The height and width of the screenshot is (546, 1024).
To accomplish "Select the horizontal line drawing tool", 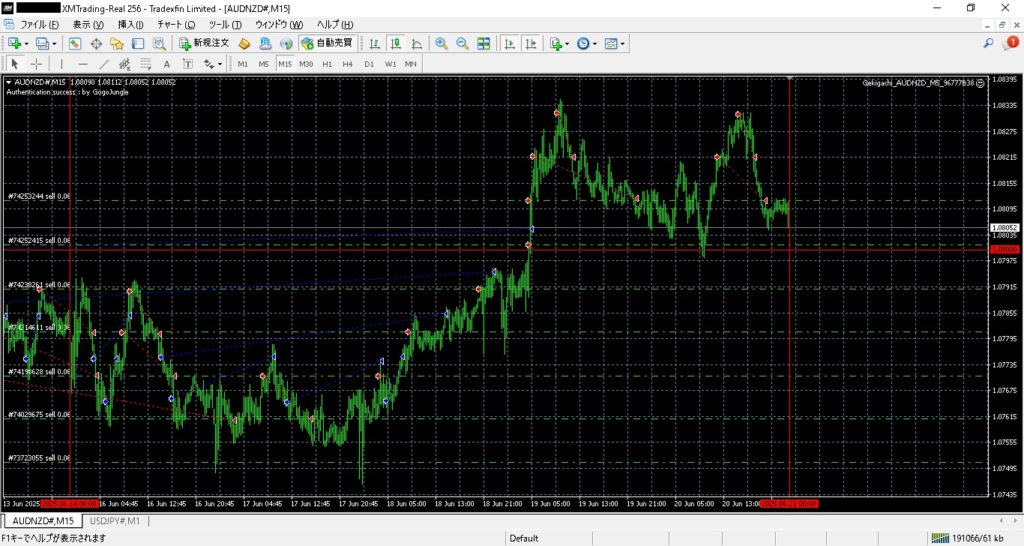I will click(83, 64).
